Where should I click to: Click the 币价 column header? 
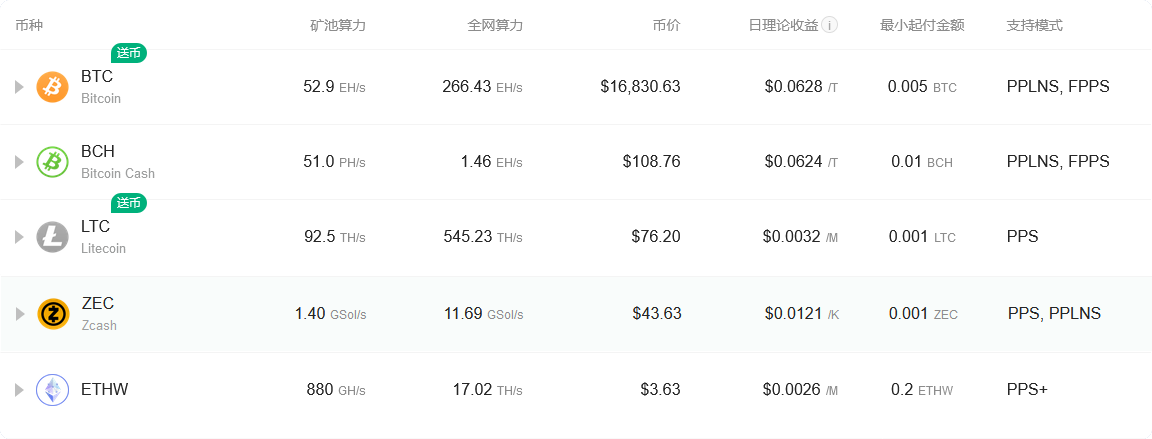[666, 26]
